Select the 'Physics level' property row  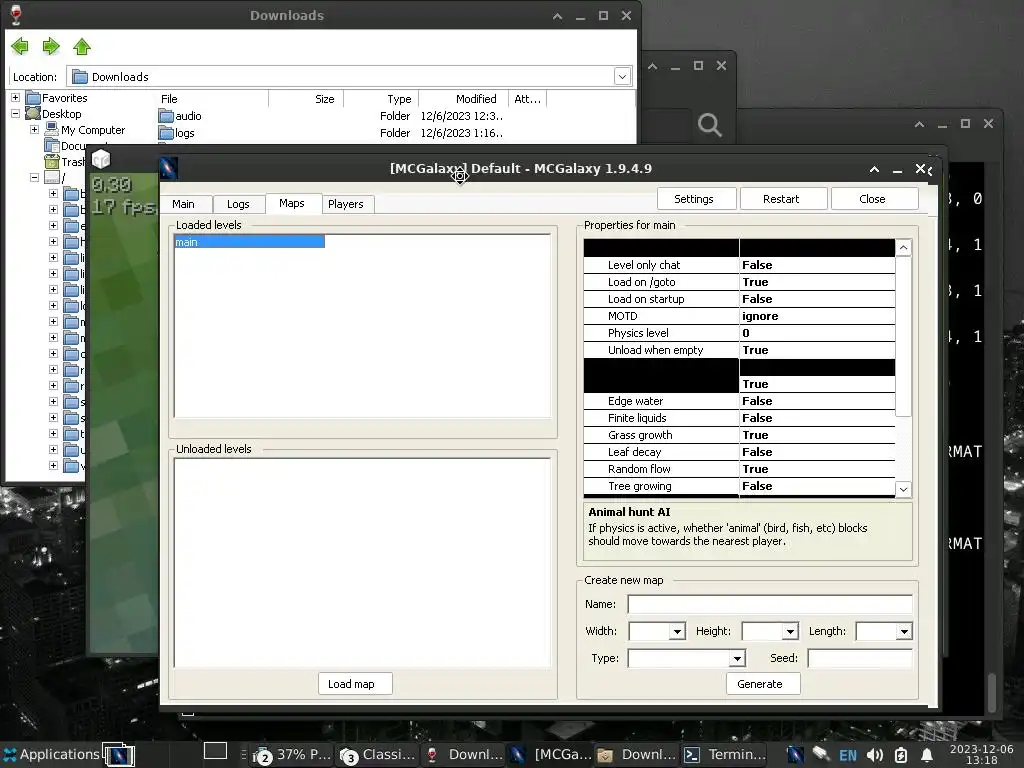[739, 333]
